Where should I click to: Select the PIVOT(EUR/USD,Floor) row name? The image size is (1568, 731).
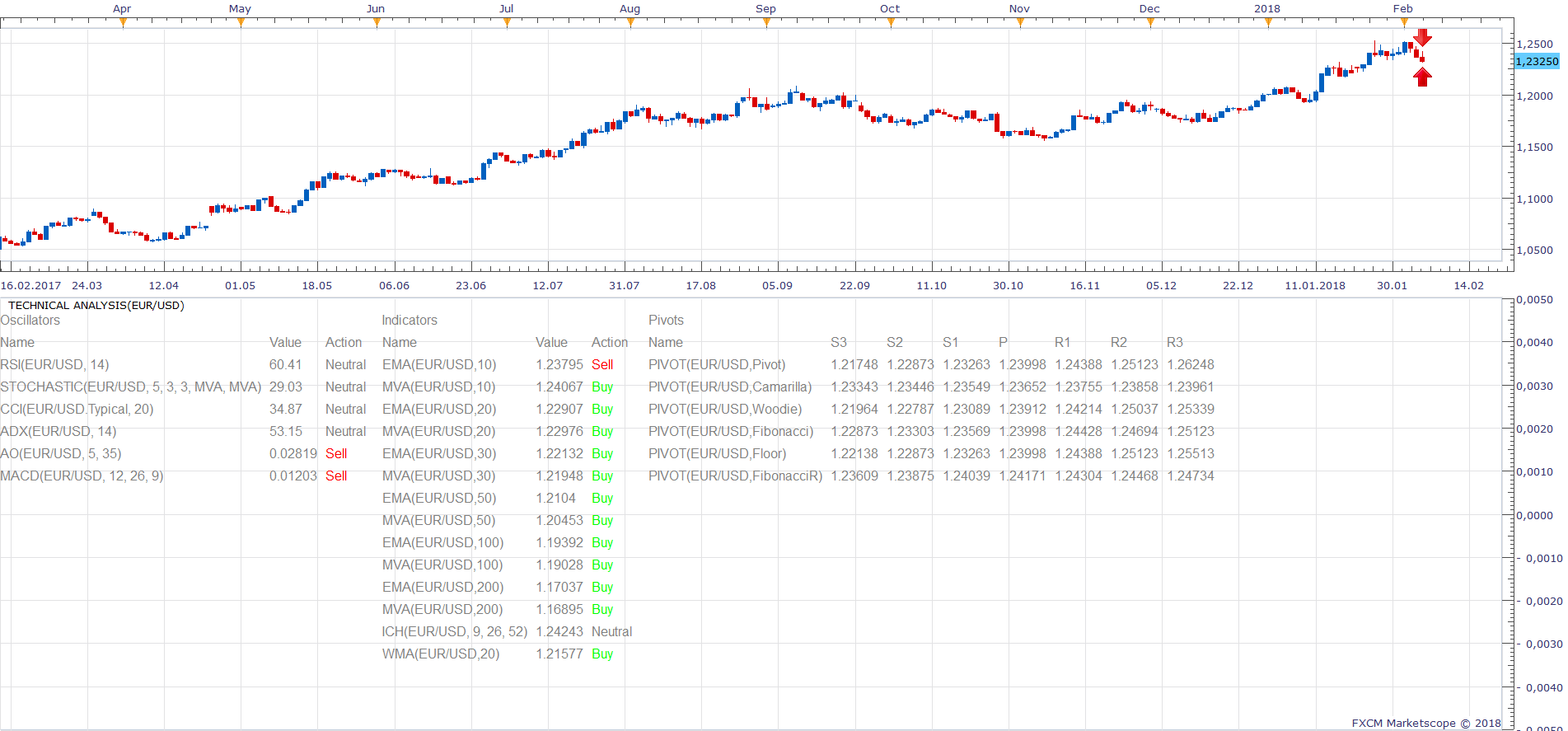pyautogui.click(x=717, y=453)
